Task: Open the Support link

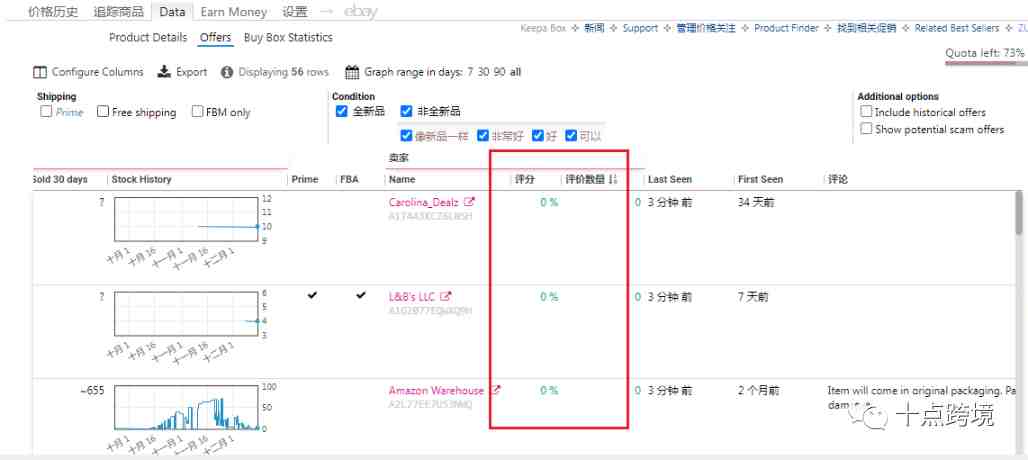Action: coord(640,28)
